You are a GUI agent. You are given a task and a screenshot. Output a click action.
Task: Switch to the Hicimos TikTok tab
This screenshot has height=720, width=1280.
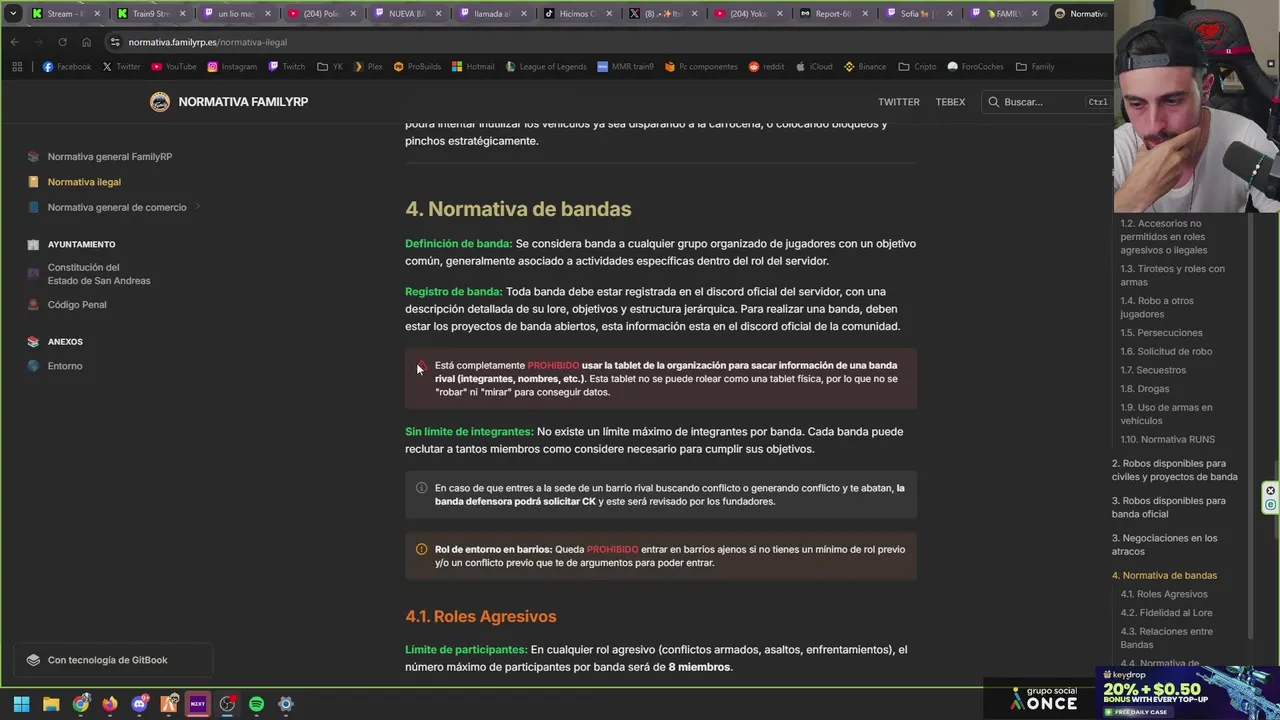(577, 13)
